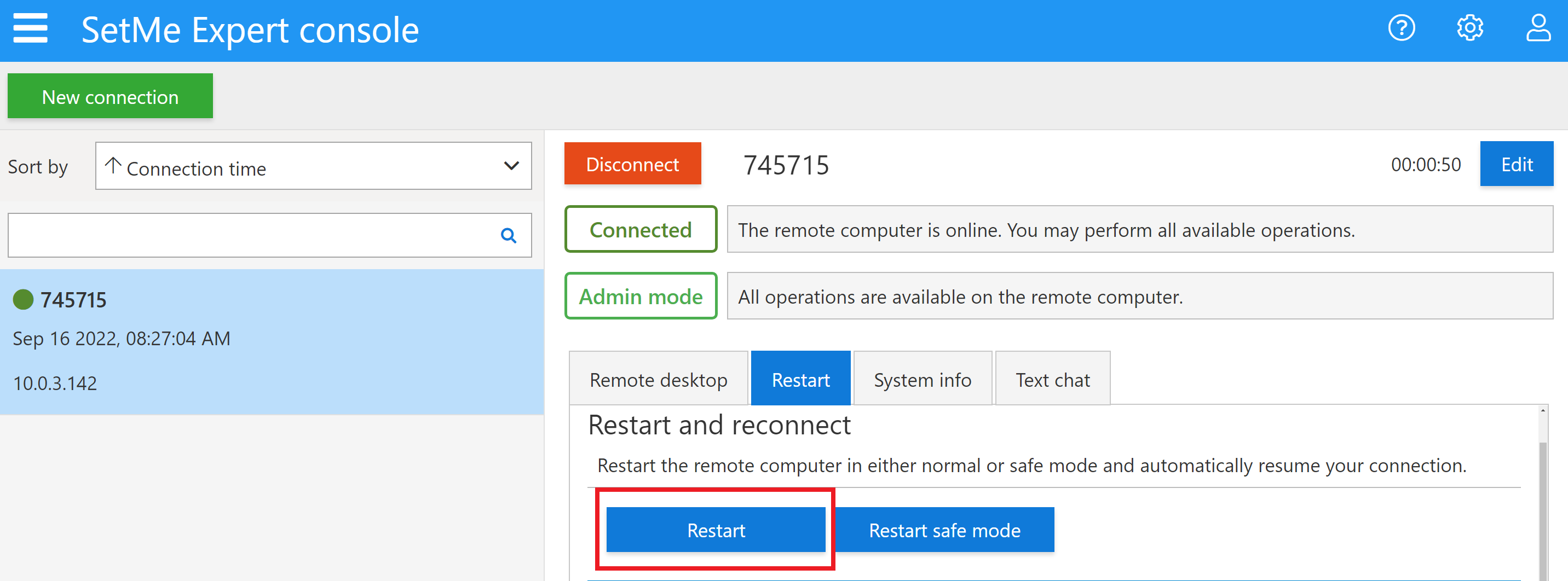1568x581 pixels.
Task: Open the Settings gear icon
Action: pyautogui.click(x=1470, y=27)
